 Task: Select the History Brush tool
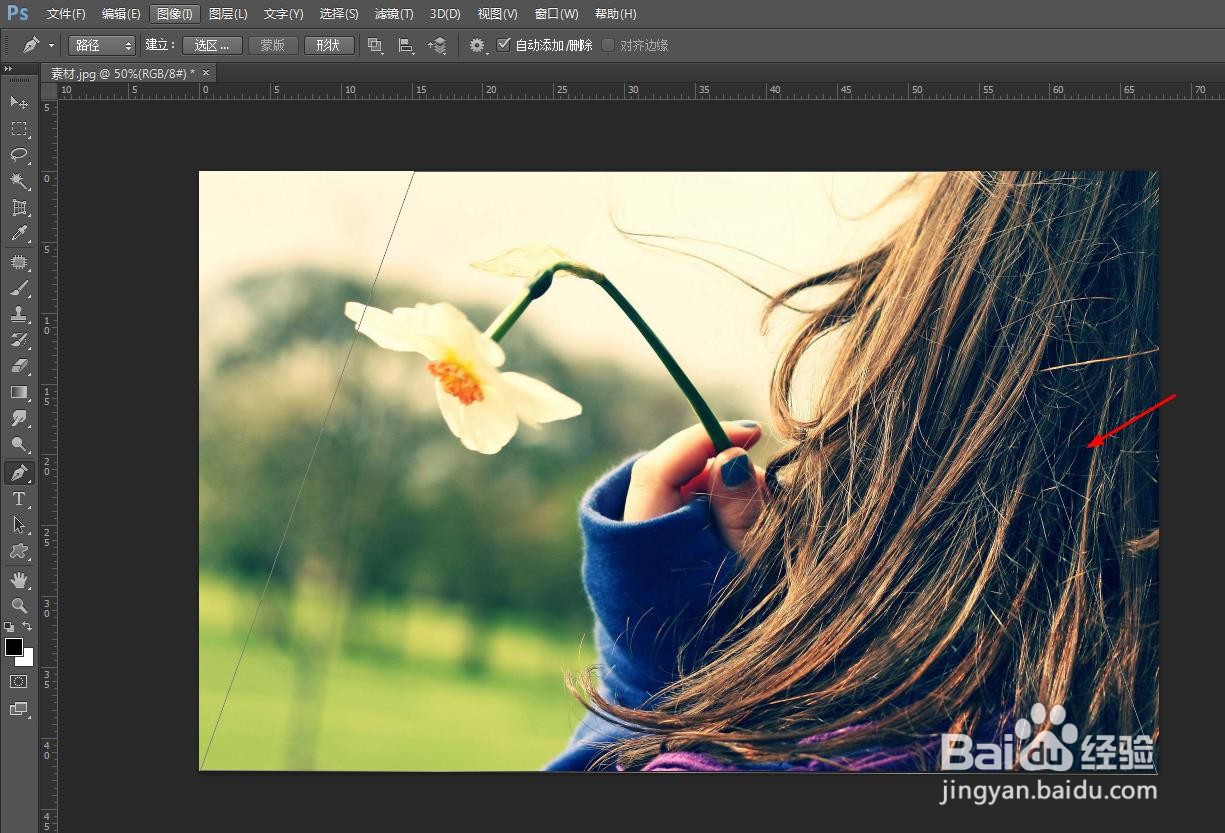click(x=19, y=340)
